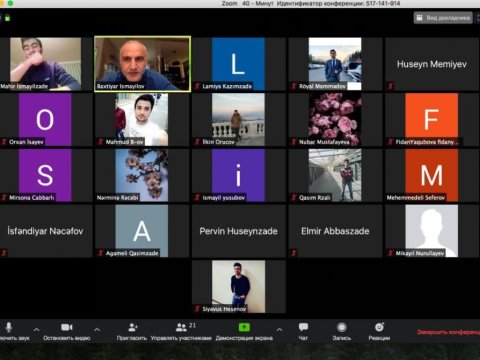Select Mirsona Cabbarli's purple S tile
The height and width of the screenshot is (360, 480).
click(x=45, y=175)
